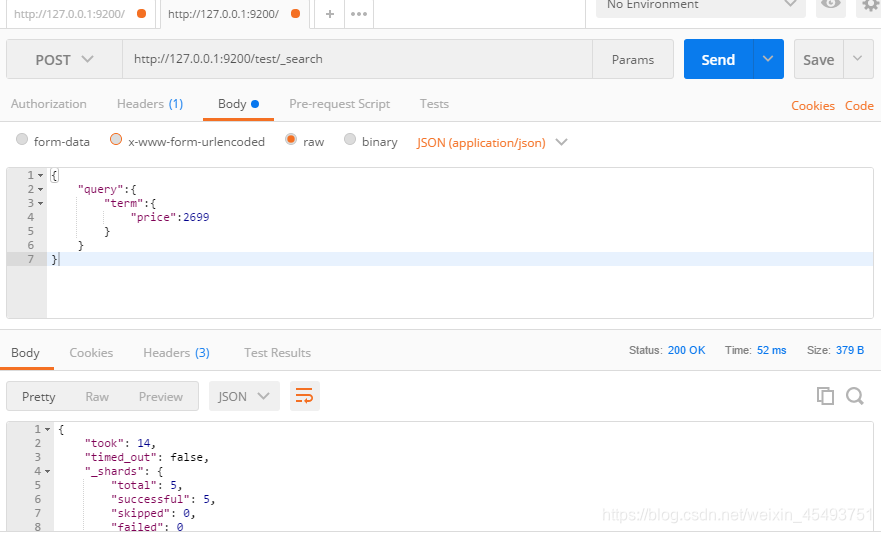Change JSON (application/json) content type dropdown
The width and height of the screenshot is (881, 533).
[x=492, y=143]
